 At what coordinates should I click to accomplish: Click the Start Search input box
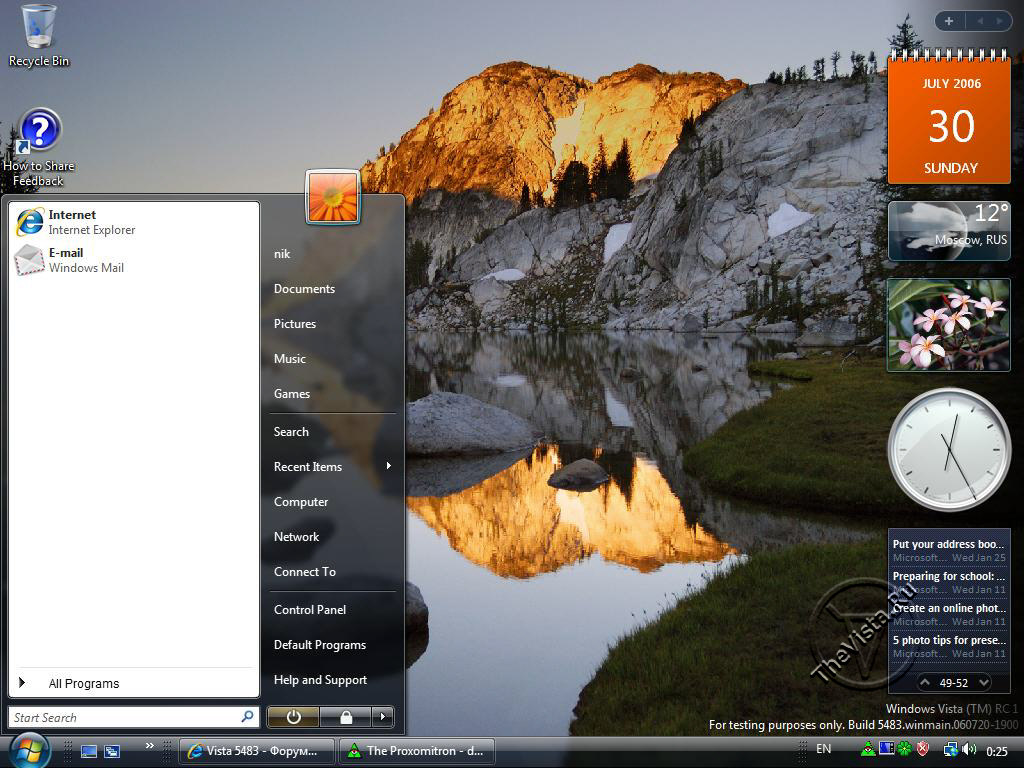pyautogui.click(x=124, y=717)
